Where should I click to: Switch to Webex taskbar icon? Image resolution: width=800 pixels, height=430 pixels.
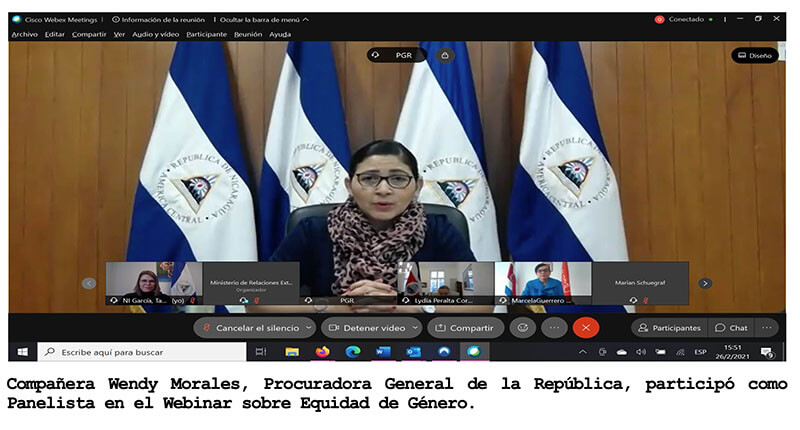coord(474,352)
